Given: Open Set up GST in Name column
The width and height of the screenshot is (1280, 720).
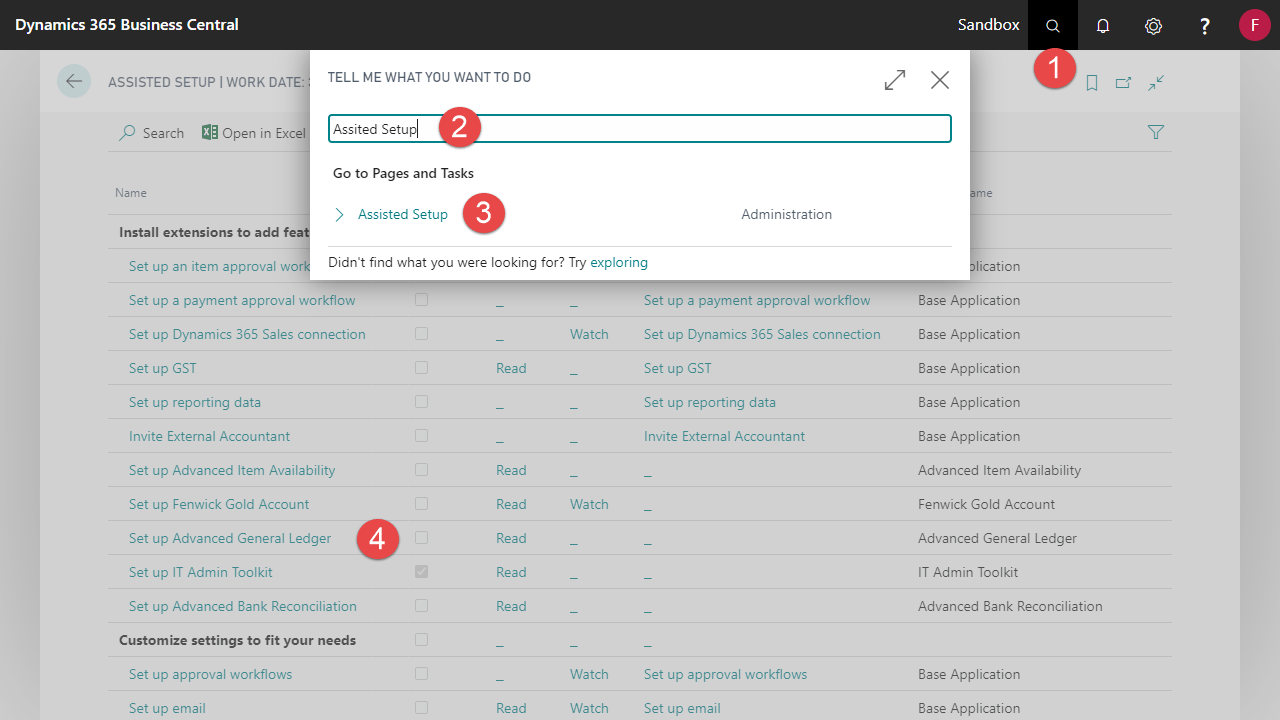Looking at the screenshot, I should pyautogui.click(x=163, y=368).
